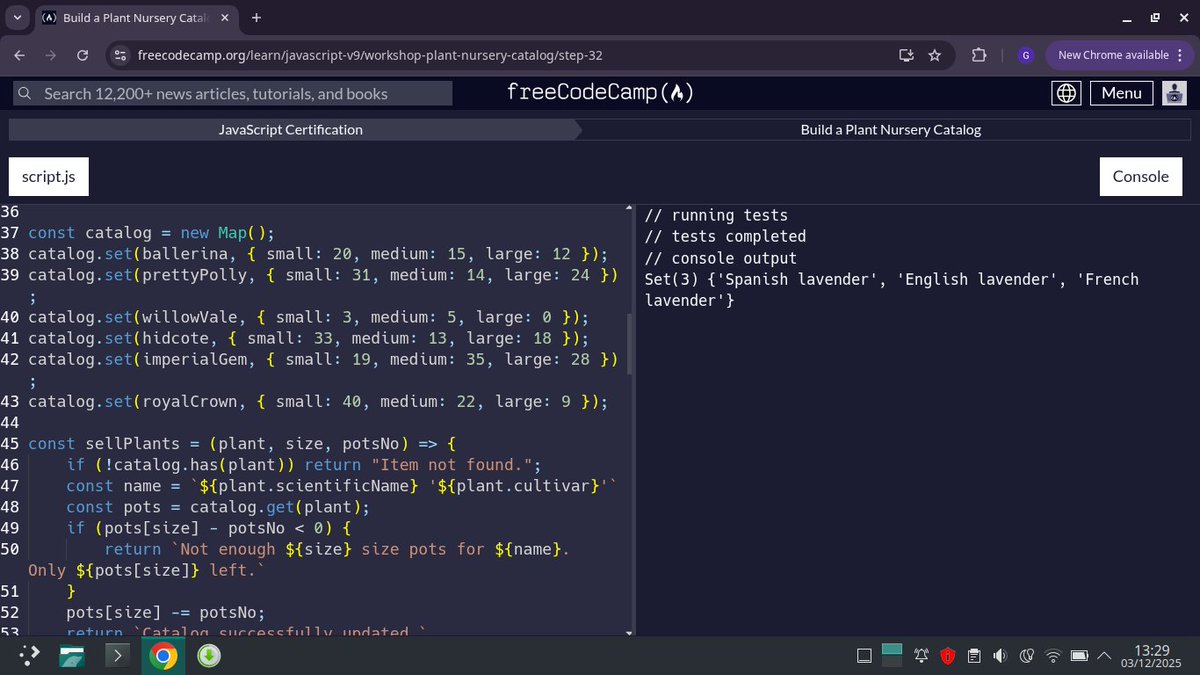Viewport: 1200px width, 675px height.
Task: Install app icon in address bar
Action: [906, 55]
